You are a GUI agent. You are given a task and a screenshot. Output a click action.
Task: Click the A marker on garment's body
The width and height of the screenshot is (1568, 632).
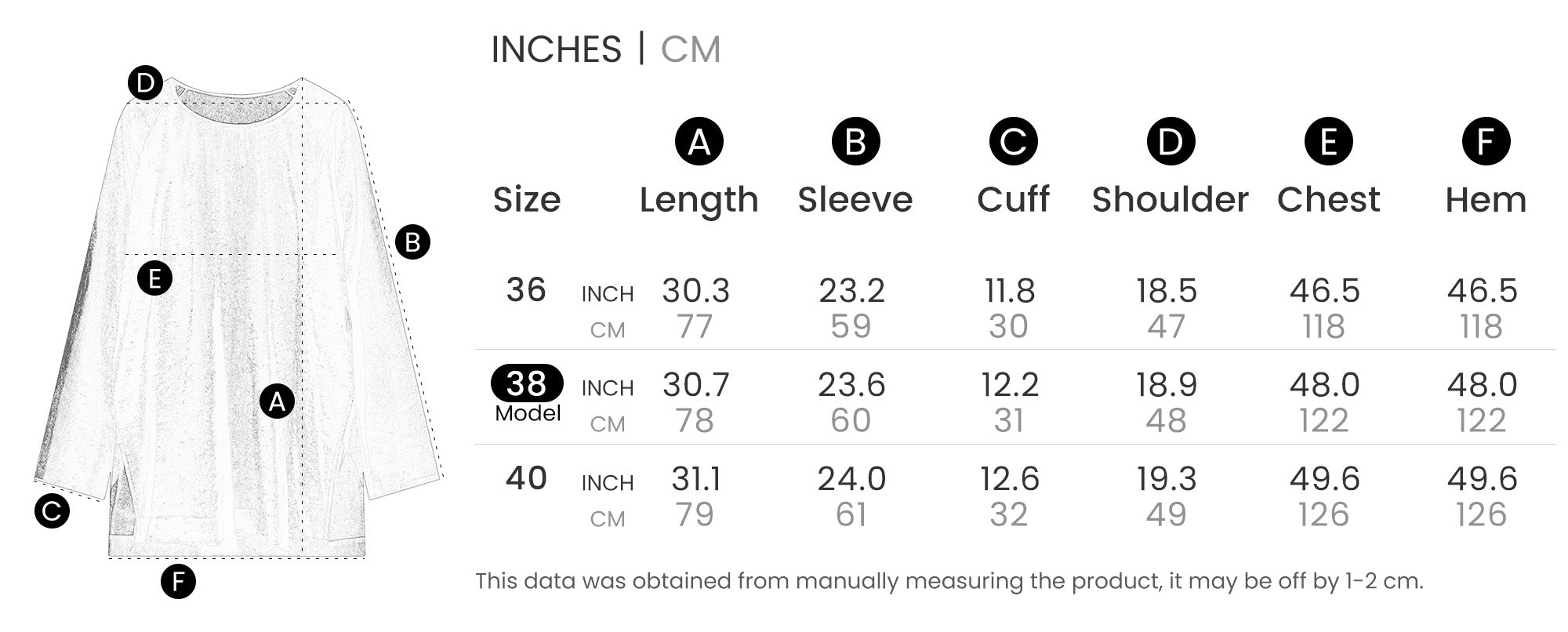point(277,401)
